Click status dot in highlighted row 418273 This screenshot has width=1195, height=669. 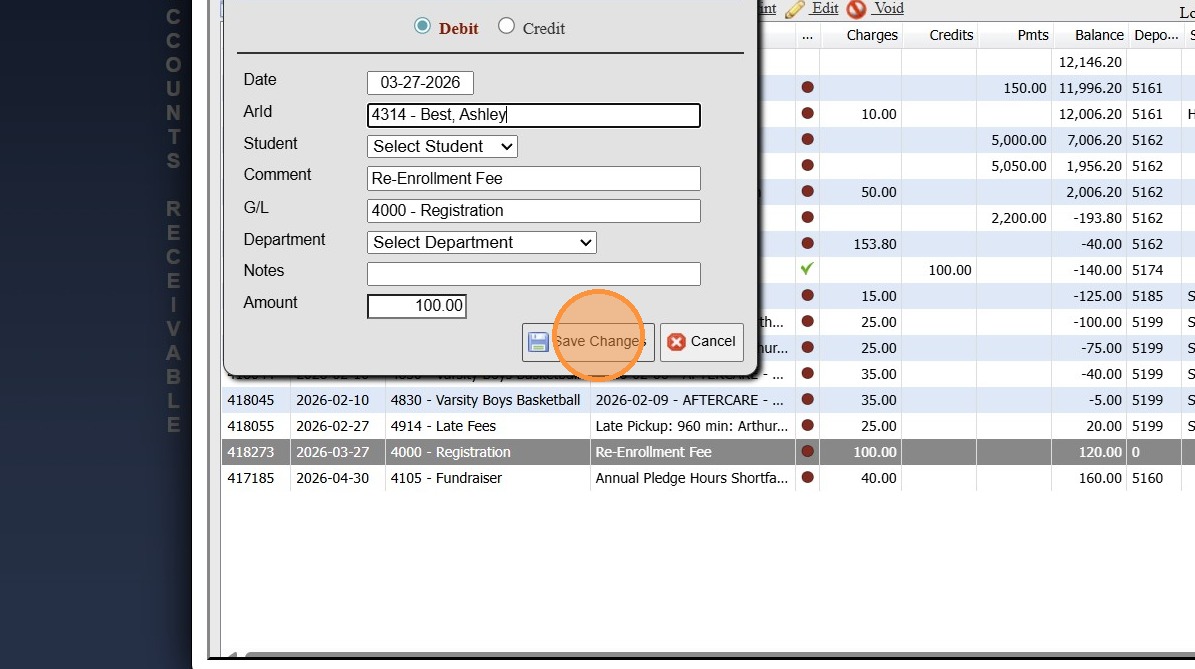[x=808, y=452]
